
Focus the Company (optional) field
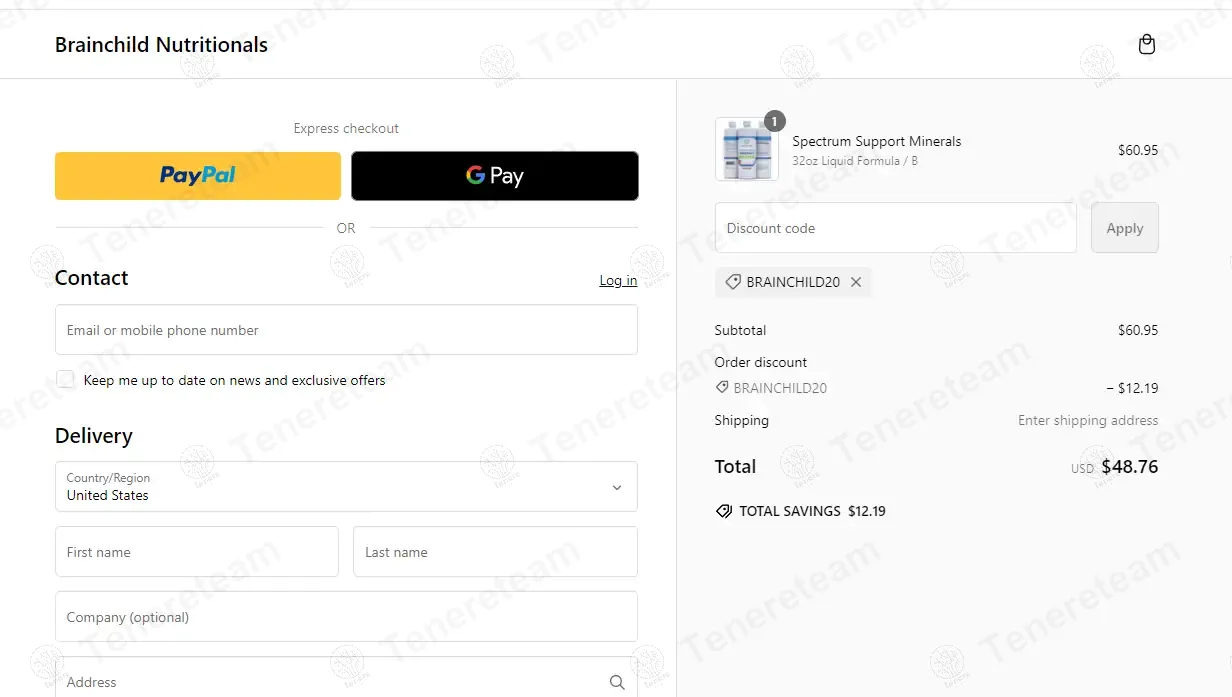pos(346,617)
